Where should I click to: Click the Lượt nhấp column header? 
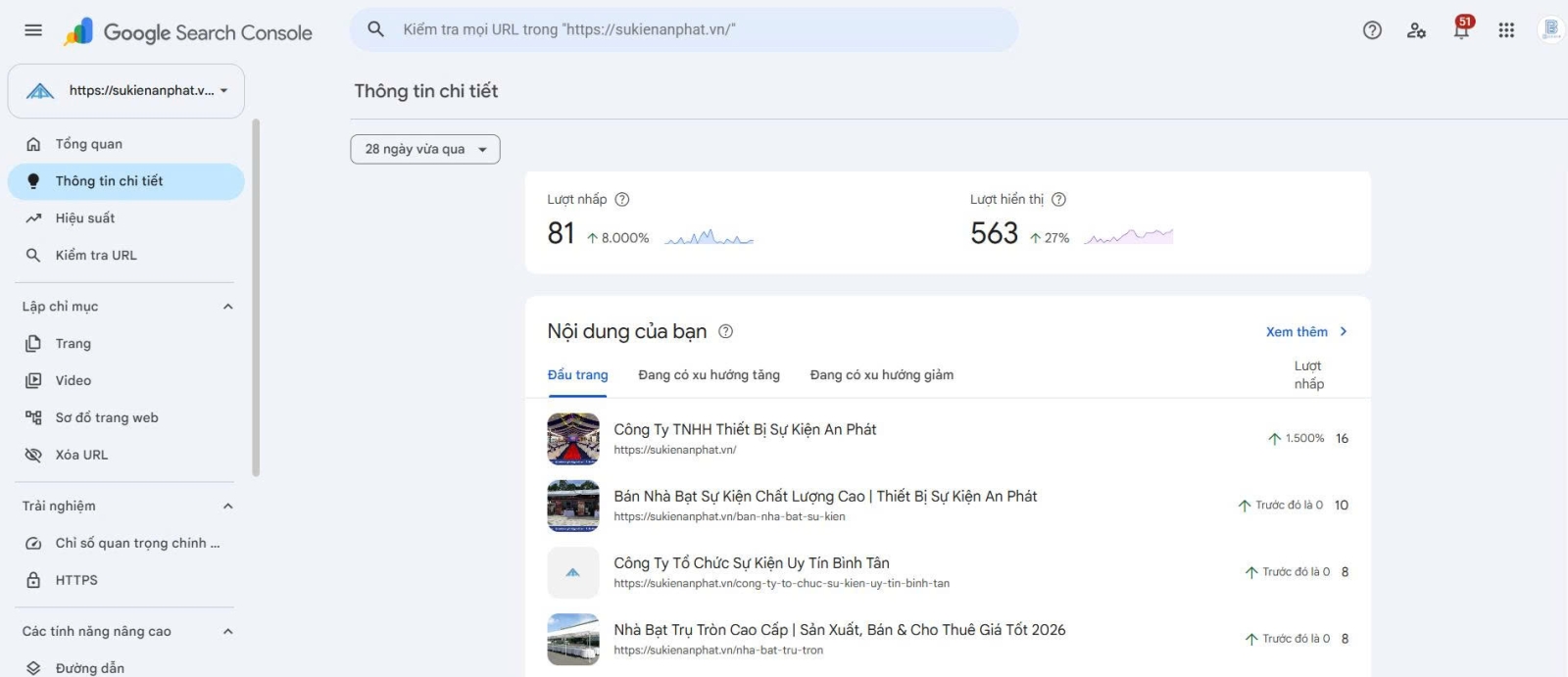(x=1308, y=375)
